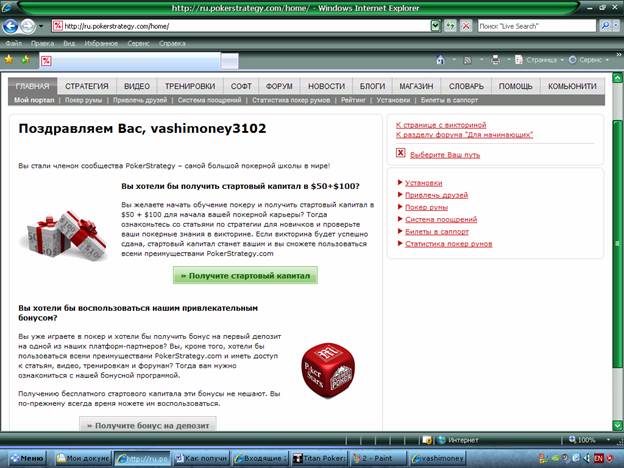Open the Вид menu
624x468 pixels.
pos(69,43)
